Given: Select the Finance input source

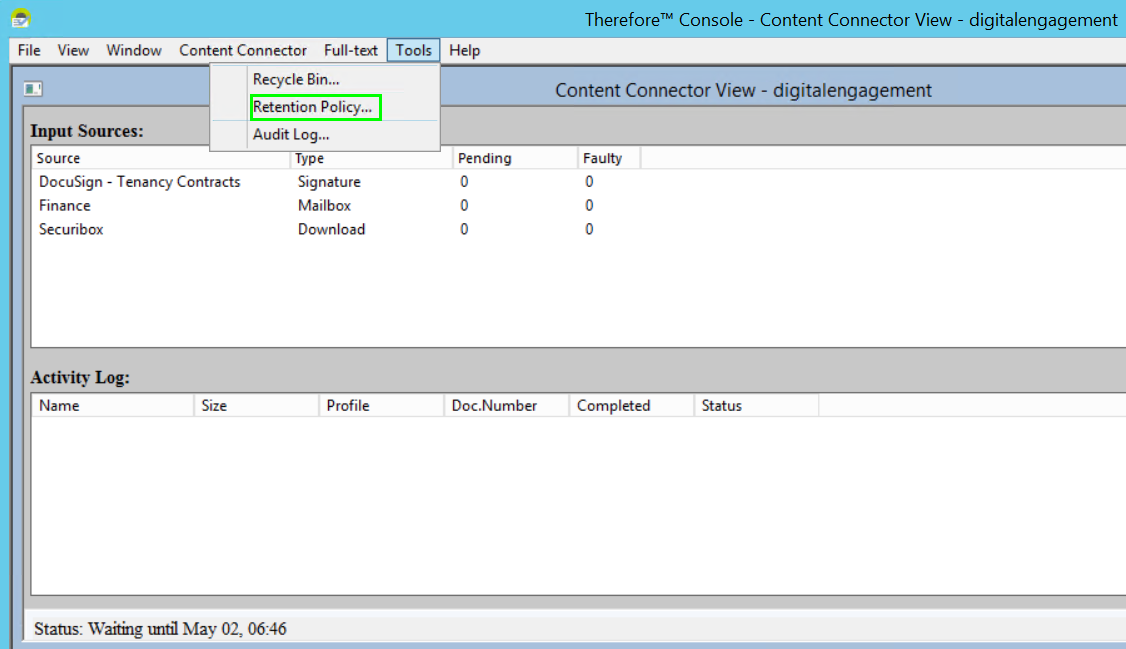Looking at the screenshot, I should pos(65,205).
